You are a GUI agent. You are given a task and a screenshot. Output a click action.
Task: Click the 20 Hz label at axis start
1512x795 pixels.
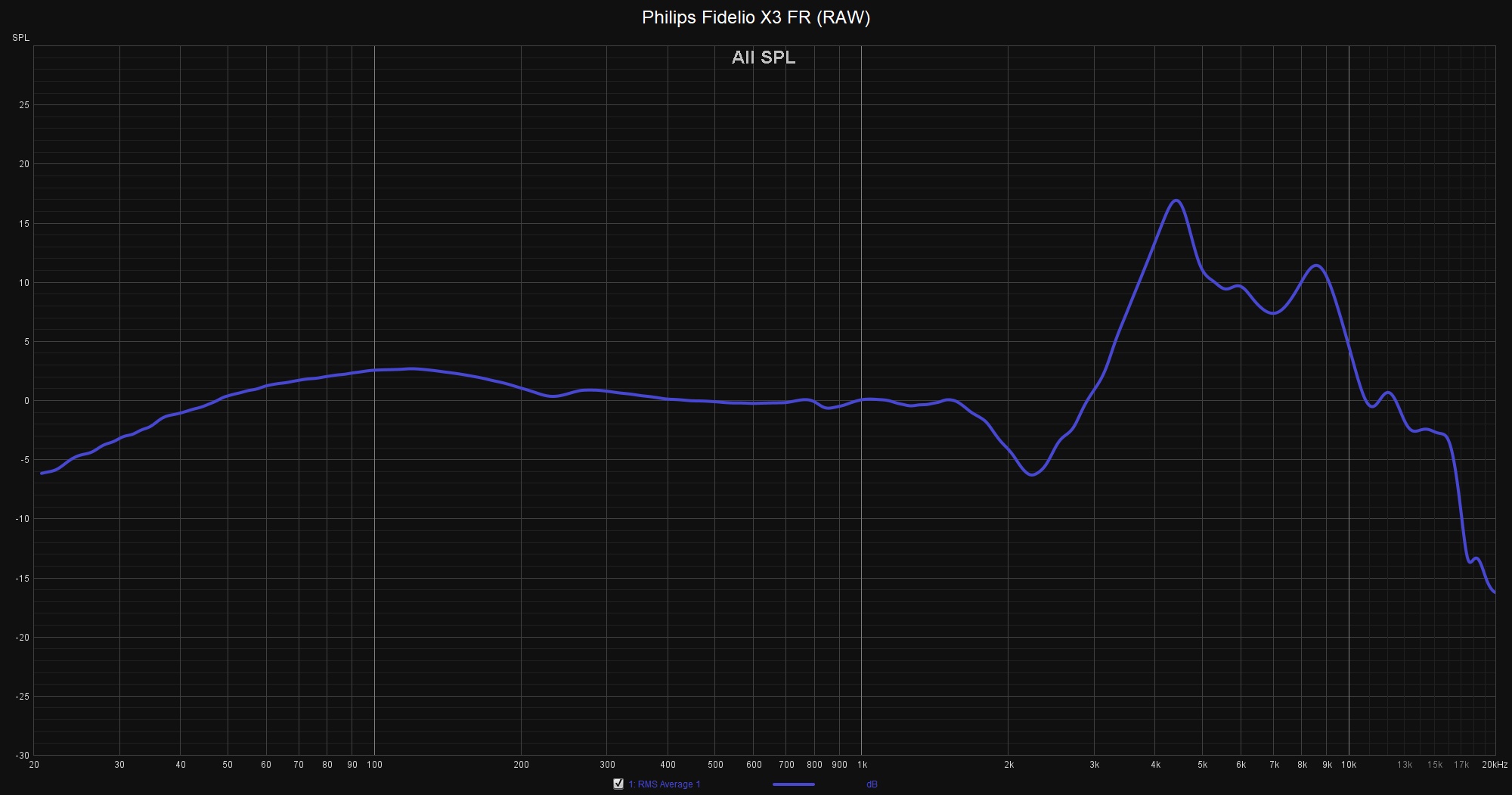(34, 765)
